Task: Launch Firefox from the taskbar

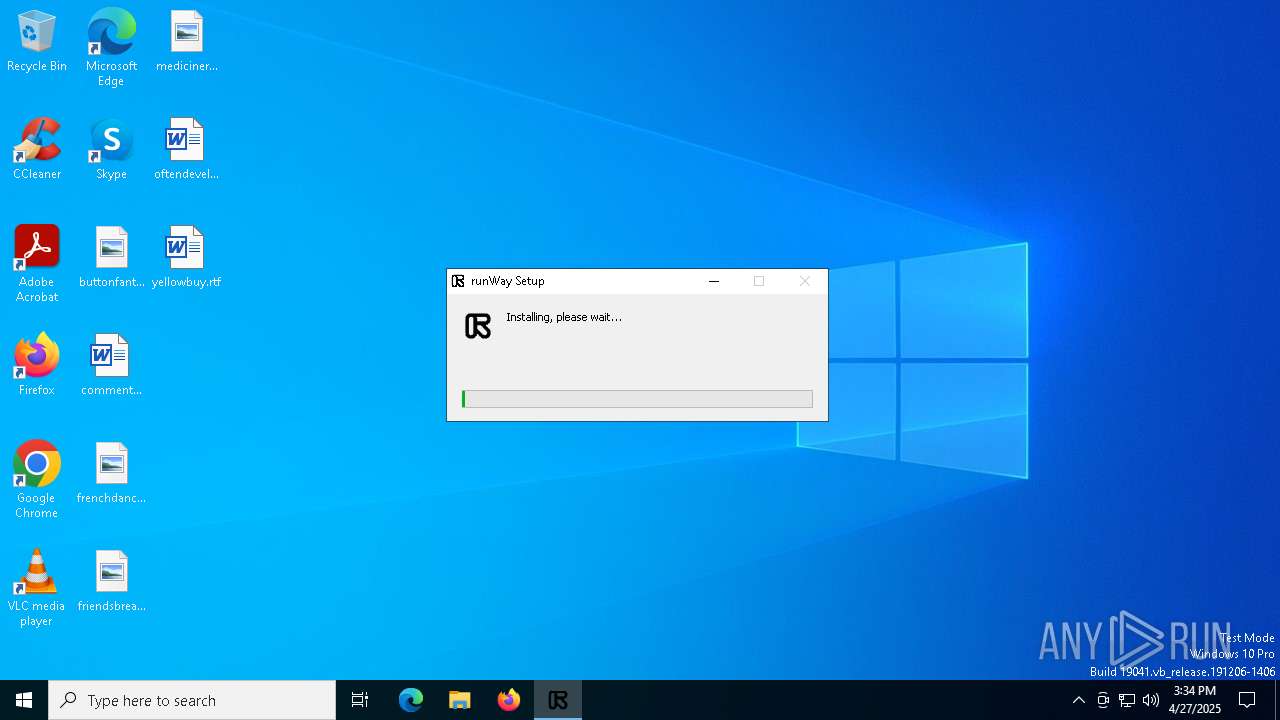Action: tap(509, 700)
